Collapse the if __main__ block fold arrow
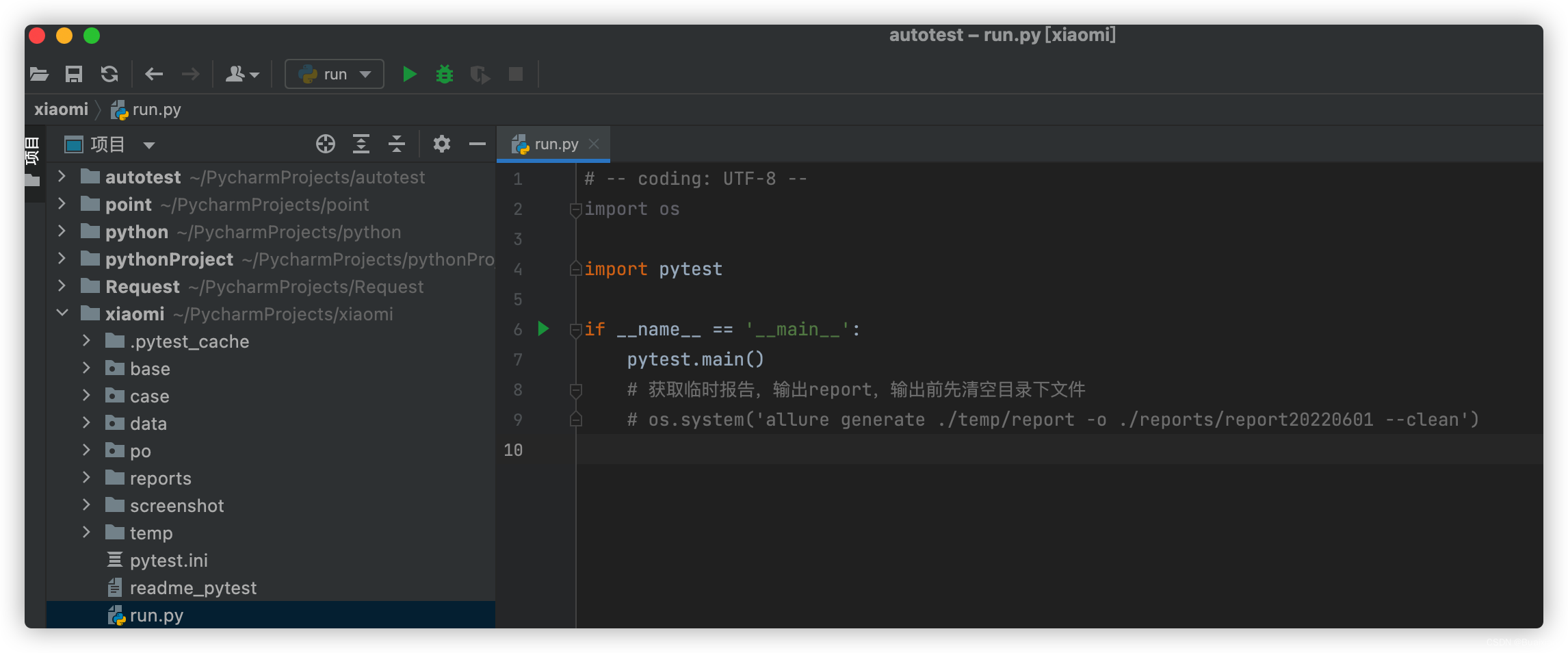The width and height of the screenshot is (1568, 653). pyautogui.click(x=575, y=329)
